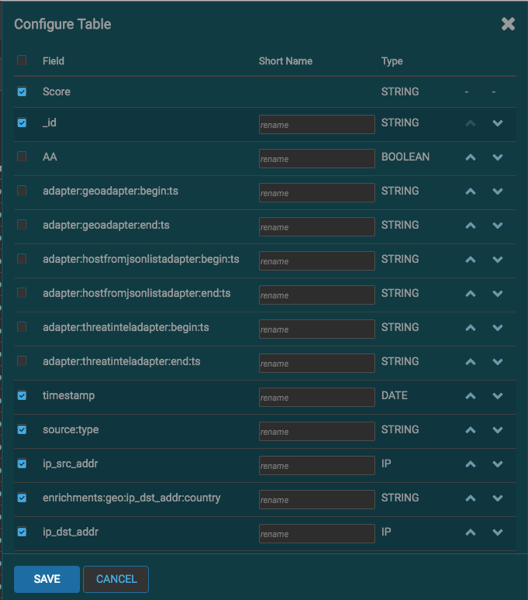The width and height of the screenshot is (528, 600).
Task: Uncheck the Score field checkbox
Action: pyautogui.click(x=22, y=92)
